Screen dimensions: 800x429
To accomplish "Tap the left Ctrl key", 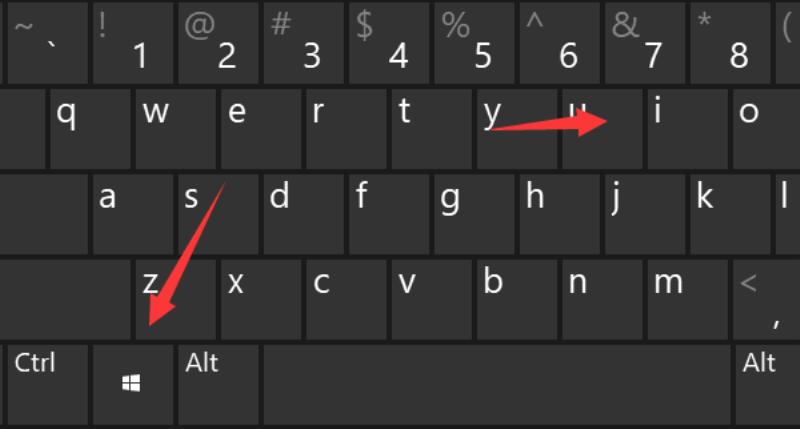I will pos(47,385).
